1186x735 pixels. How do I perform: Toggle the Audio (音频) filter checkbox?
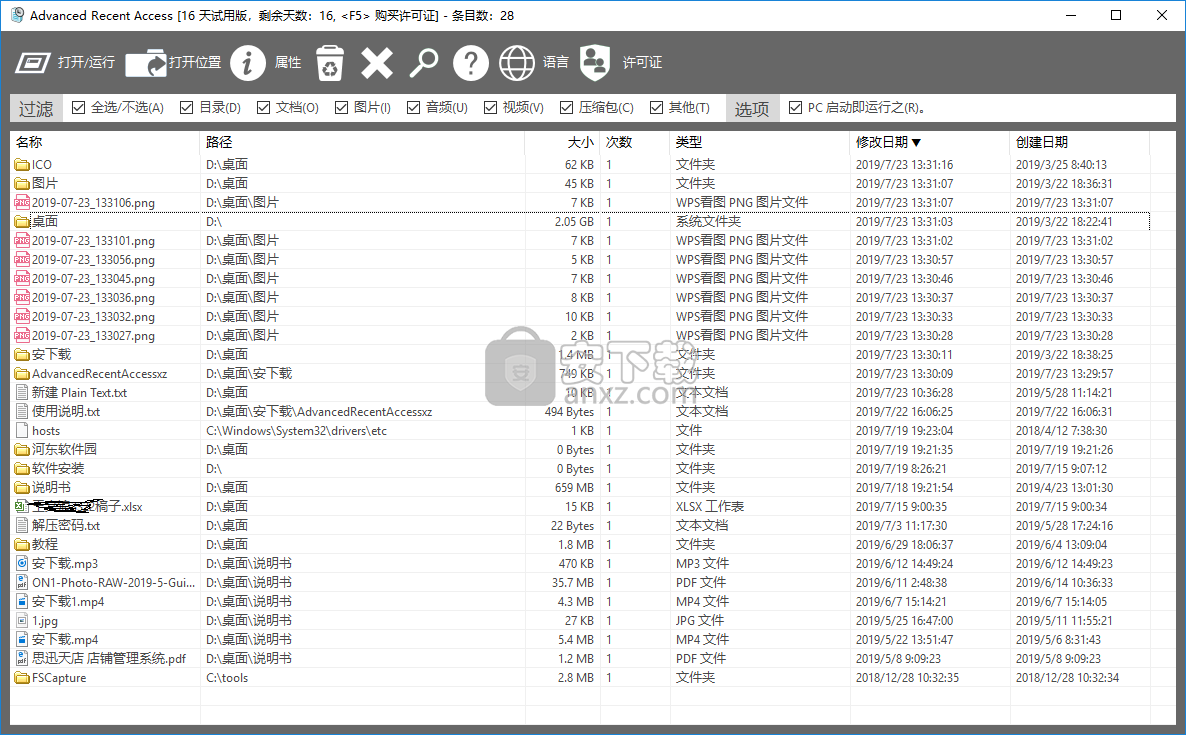pos(413,107)
